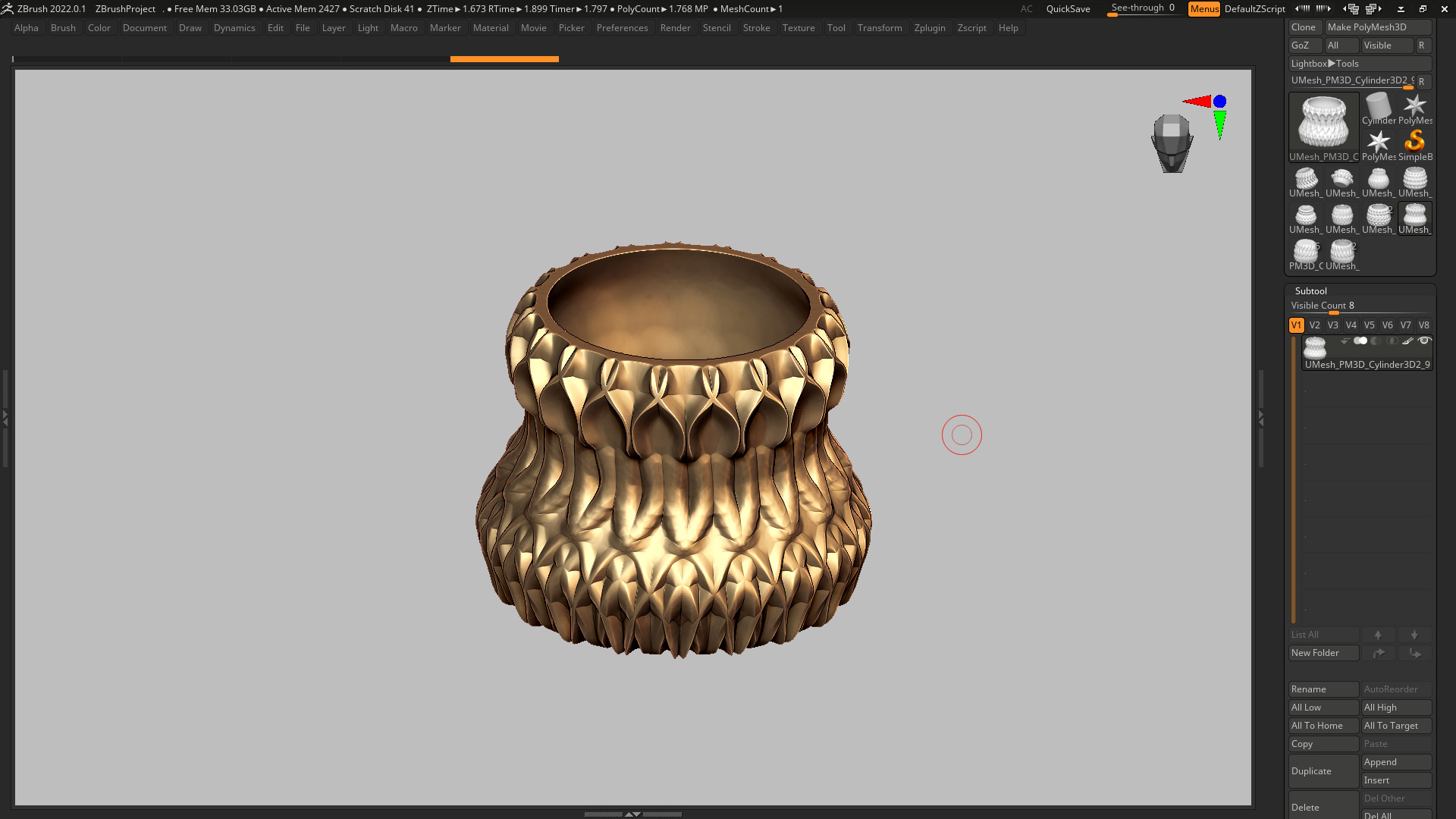This screenshot has width=1456, height=819.
Task: Click All To Target button
Action: point(1397,726)
